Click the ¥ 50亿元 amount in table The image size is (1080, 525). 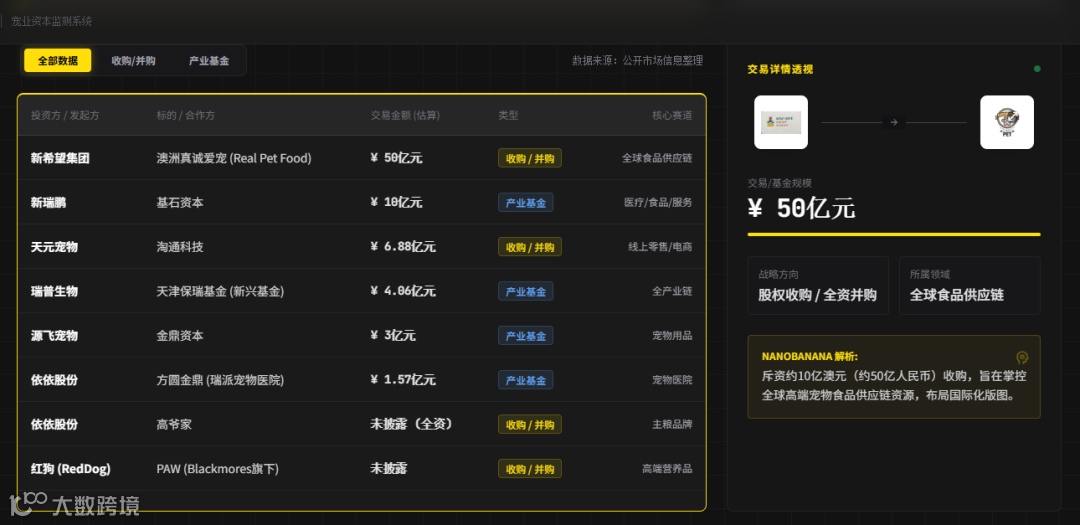(x=396, y=158)
